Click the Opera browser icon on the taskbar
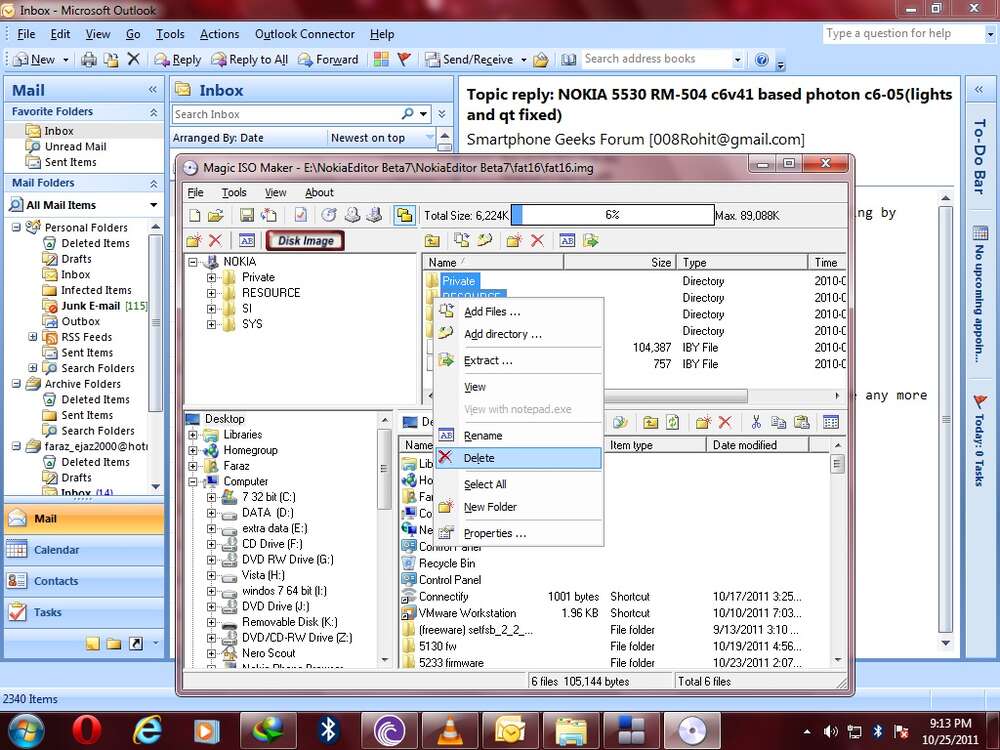Viewport: 1000px width, 750px height. click(x=87, y=731)
